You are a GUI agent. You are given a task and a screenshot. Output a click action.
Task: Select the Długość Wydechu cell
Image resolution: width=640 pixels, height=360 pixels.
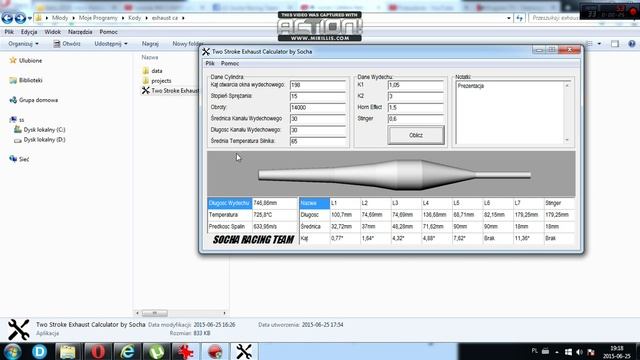point(229,203)
